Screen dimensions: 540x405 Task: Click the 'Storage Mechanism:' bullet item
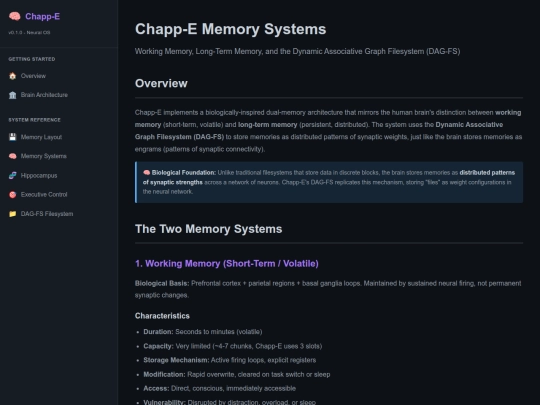pyautogui.click(x=230, y=360)
